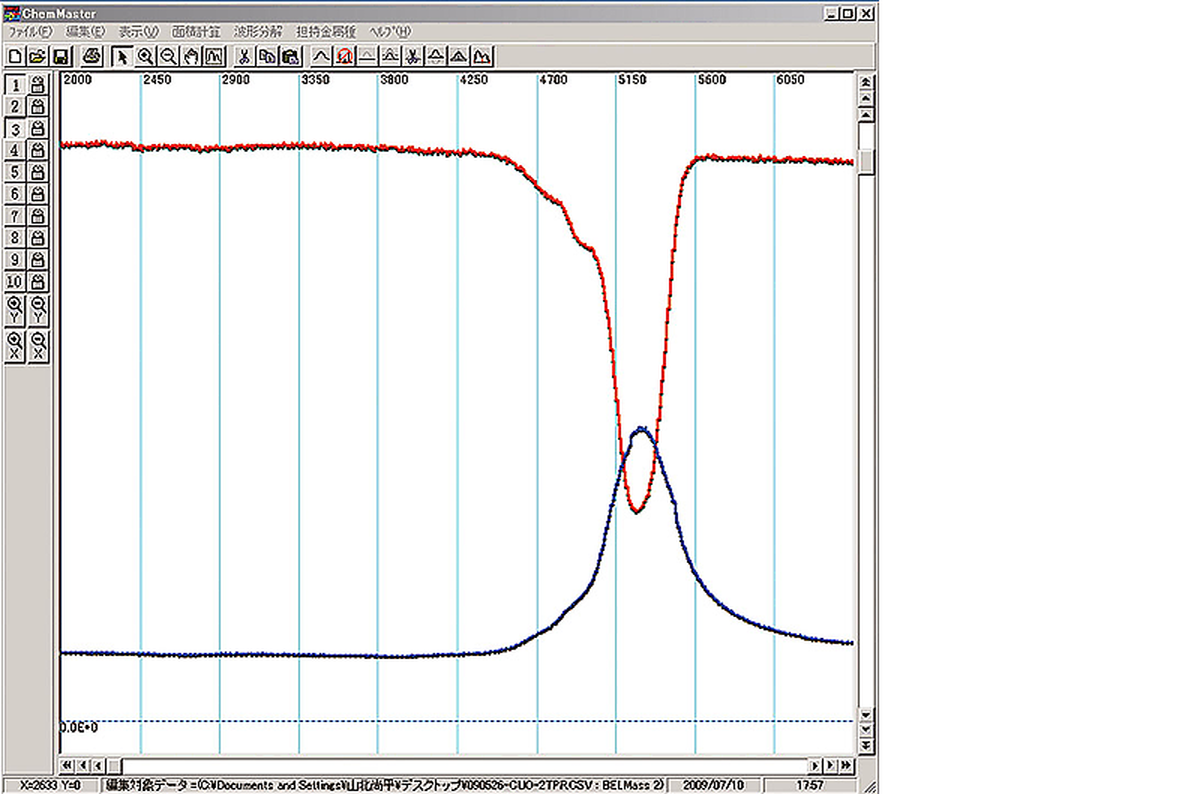Print the chart using printer icon

pyautogui.click(x=91, y=56)
